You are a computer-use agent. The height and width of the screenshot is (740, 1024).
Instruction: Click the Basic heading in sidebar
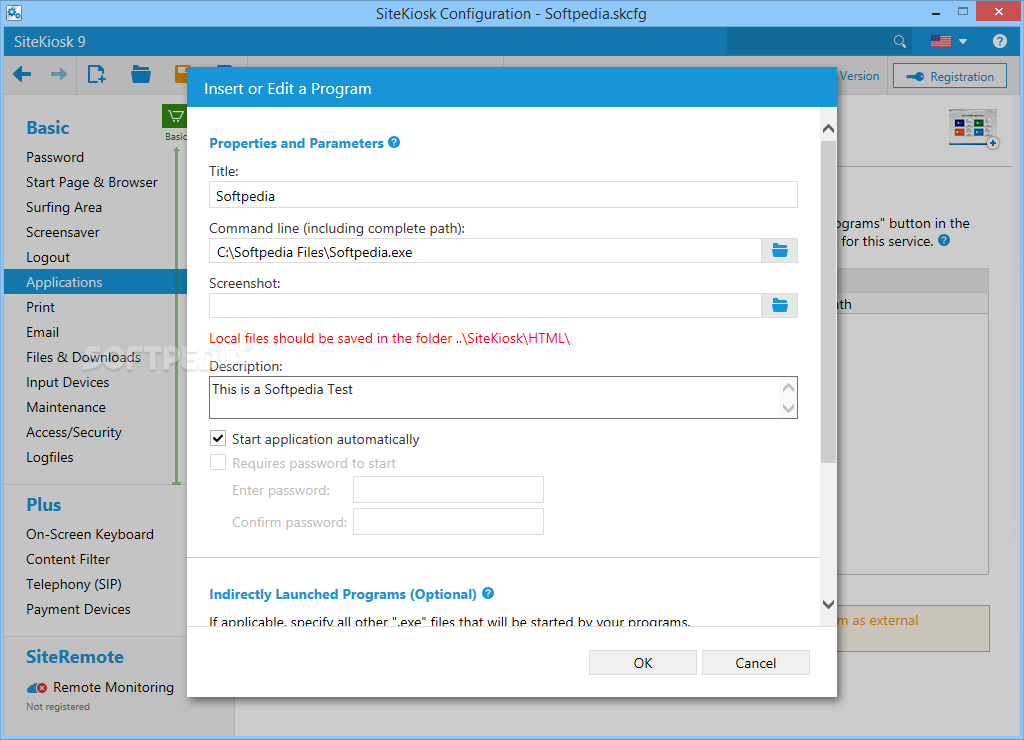tap(48, 127)
